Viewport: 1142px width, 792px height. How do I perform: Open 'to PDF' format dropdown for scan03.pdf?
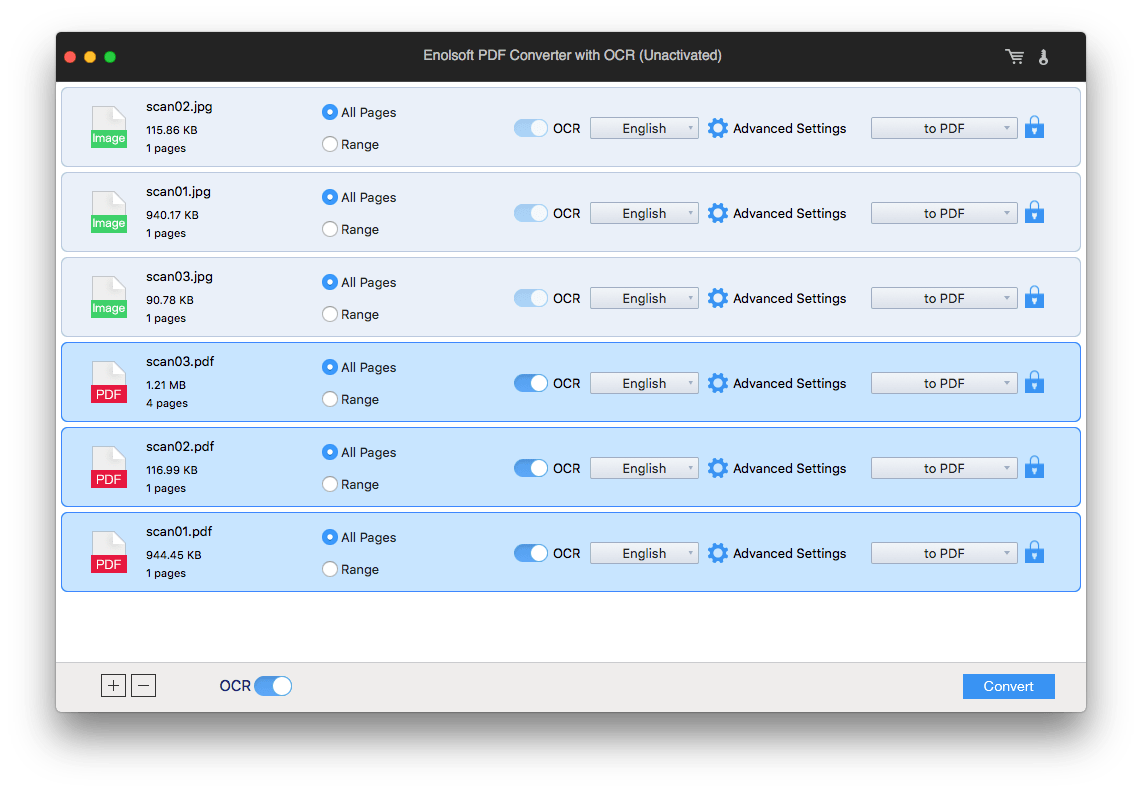(944, 383)
